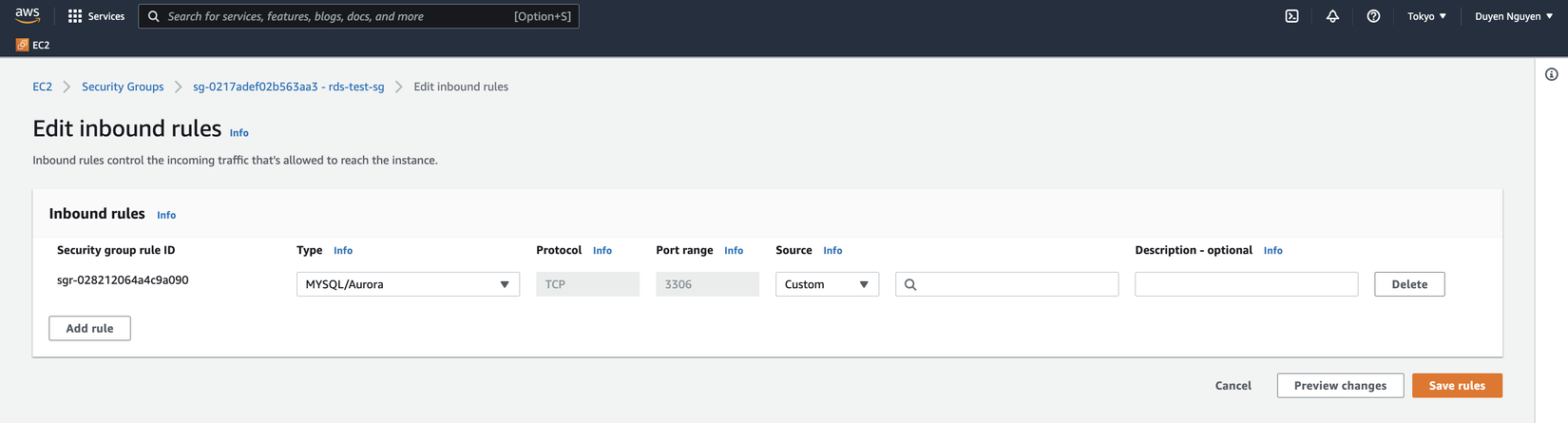
Task: Open the CloudShell terminal icon
Action: (1291, 16)
